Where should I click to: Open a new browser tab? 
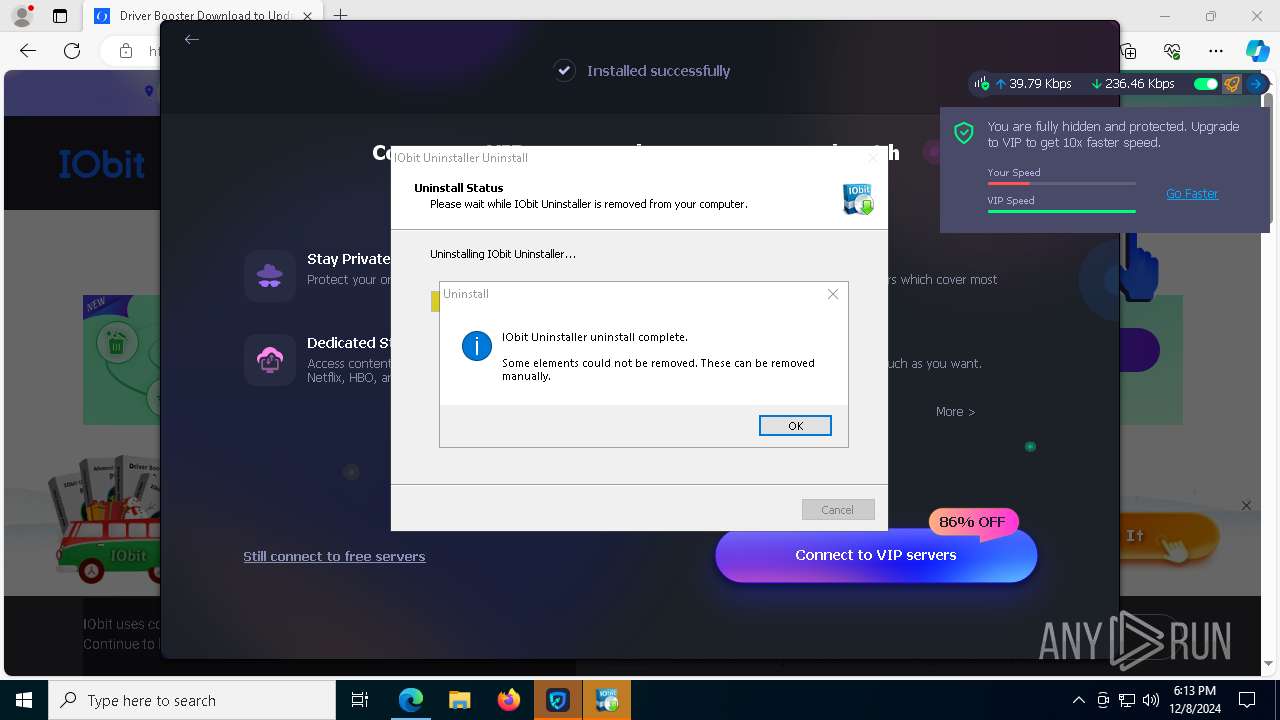(341, 16)
